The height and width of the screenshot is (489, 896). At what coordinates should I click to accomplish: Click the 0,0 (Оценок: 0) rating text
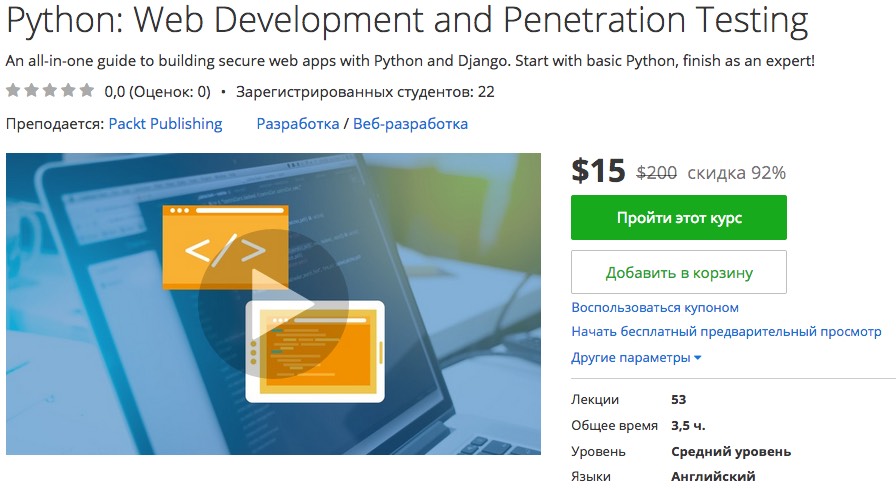tap(157, 92)
